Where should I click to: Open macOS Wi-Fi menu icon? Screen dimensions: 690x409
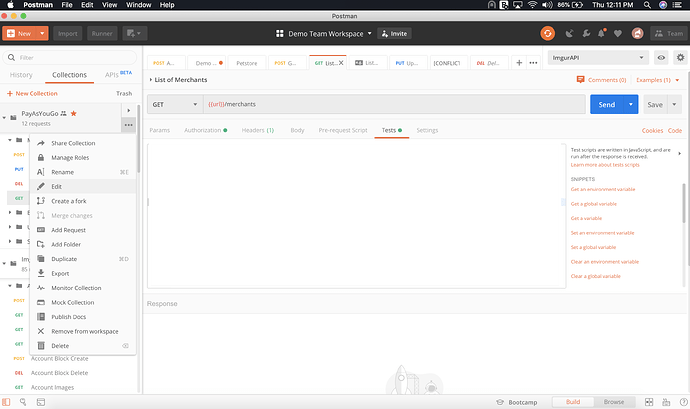[x=532, y=5]
